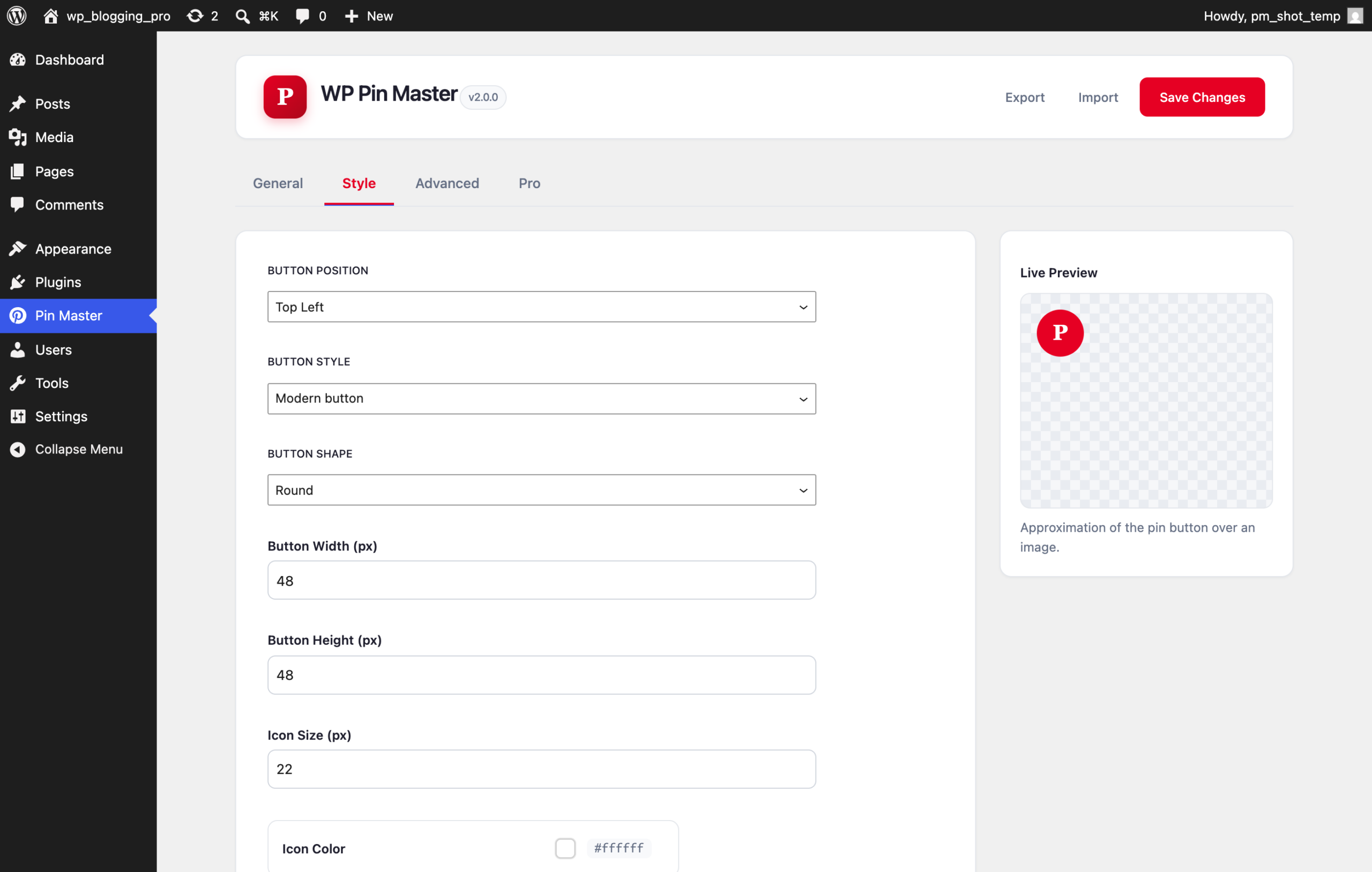1372x872 pixels.
Task: Open the Media library menu
Action: click(x=78, y=137)
